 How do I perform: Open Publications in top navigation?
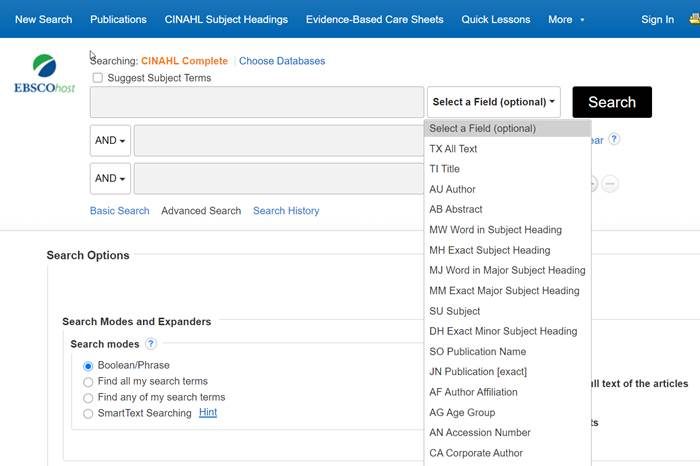coord(118,20)
